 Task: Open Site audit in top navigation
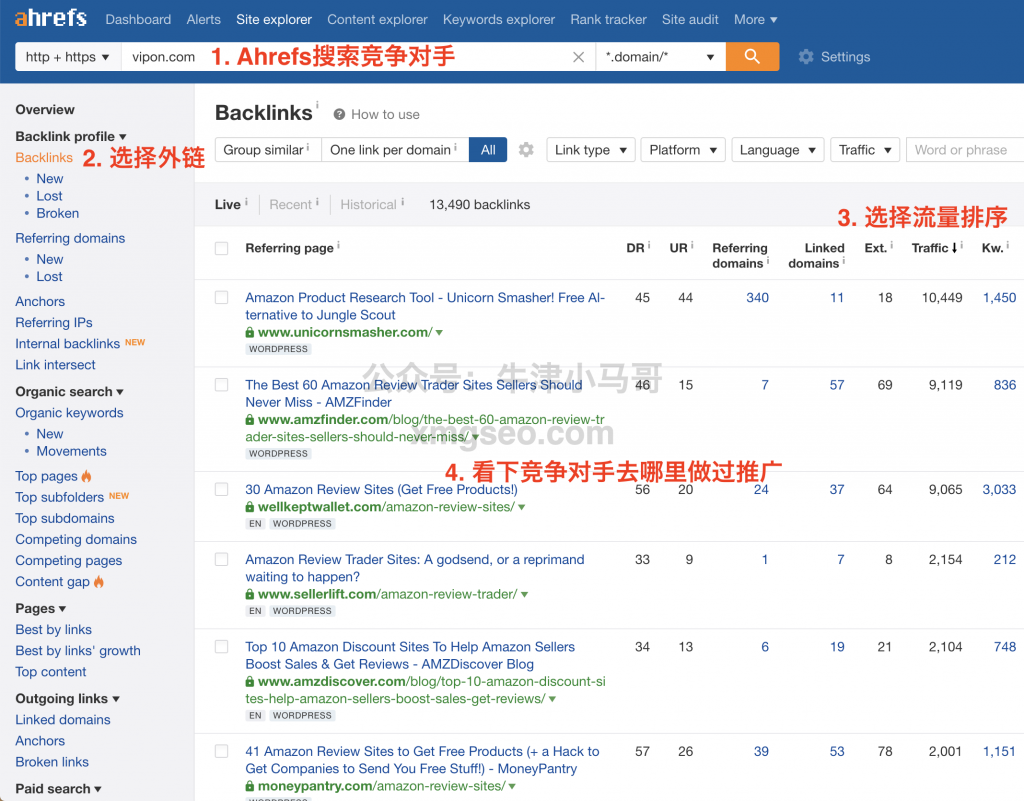click(690, 20)
